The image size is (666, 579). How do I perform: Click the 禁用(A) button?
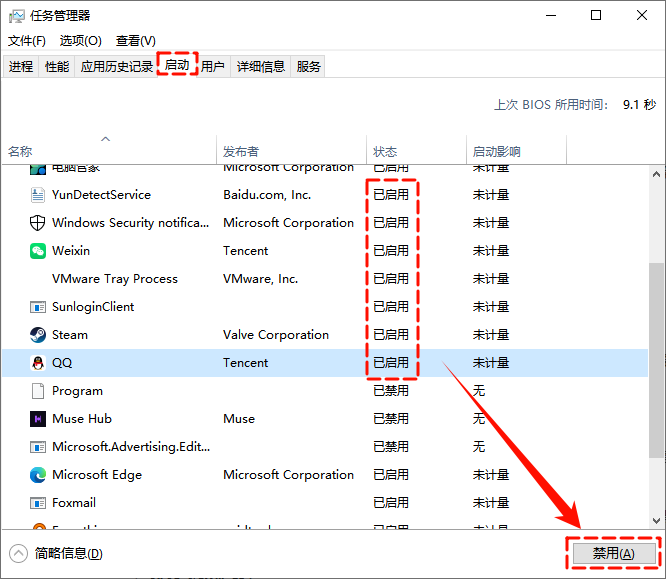(x=613, y=553)
